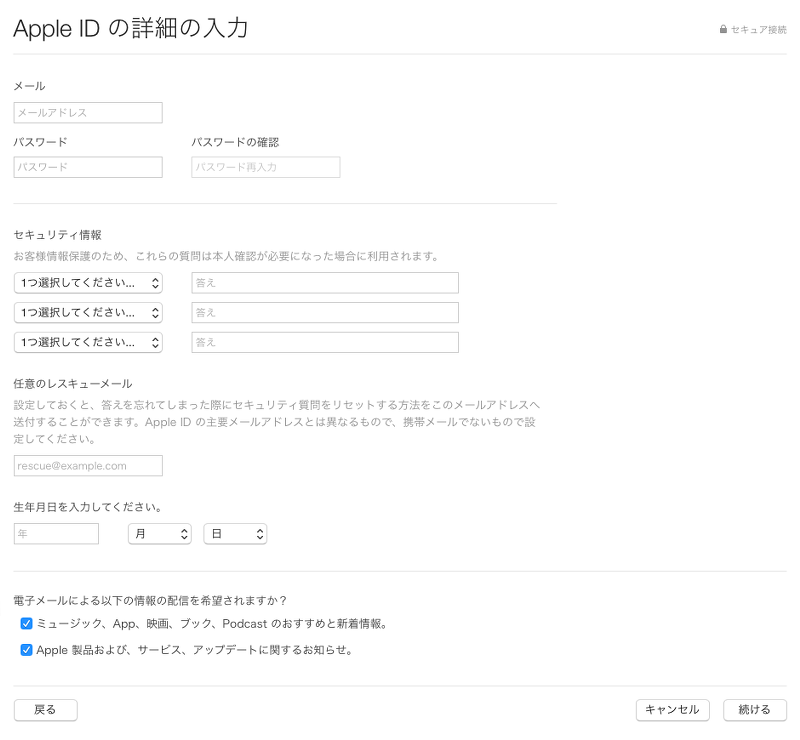This screenshot has height=740, width=800.
Task: Click the 電子メールによる以下の情報の配信 question text
Action: 150,601
